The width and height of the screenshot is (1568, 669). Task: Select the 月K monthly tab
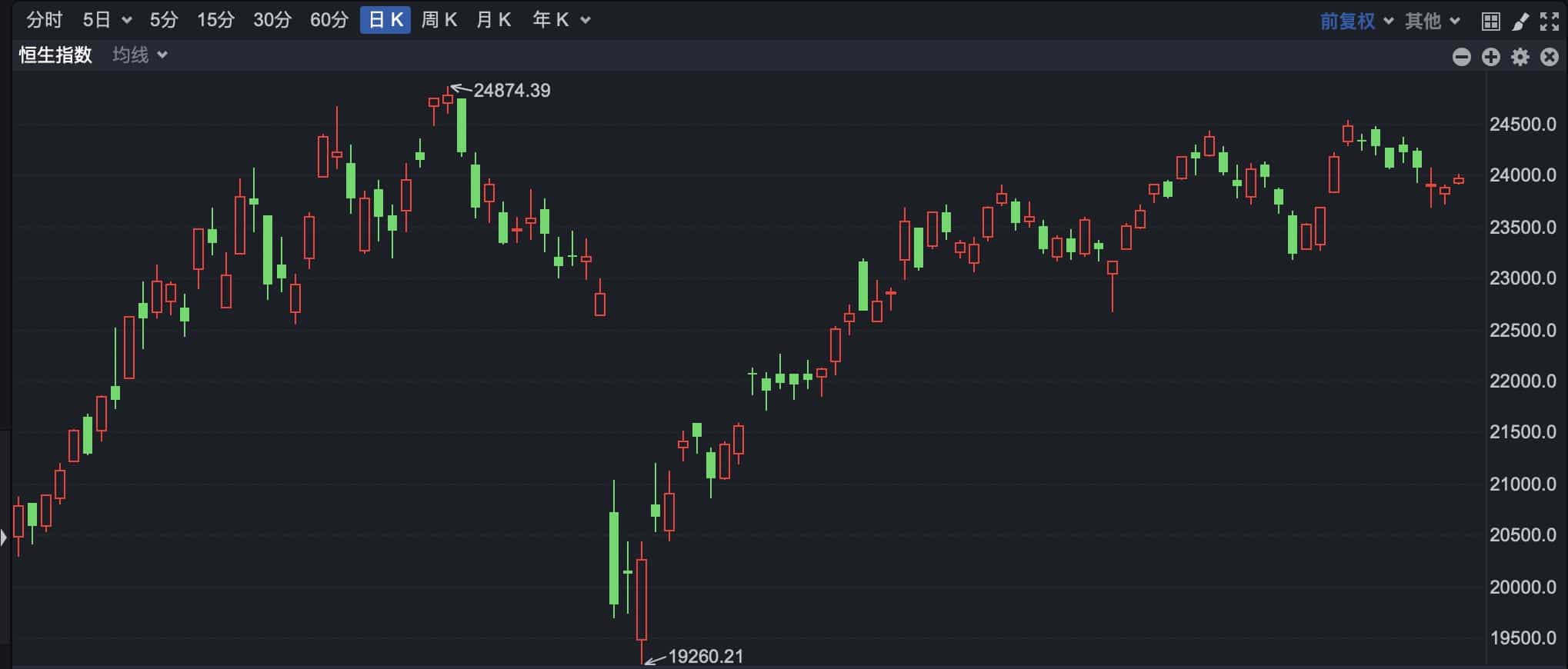(x=493, y=20)
